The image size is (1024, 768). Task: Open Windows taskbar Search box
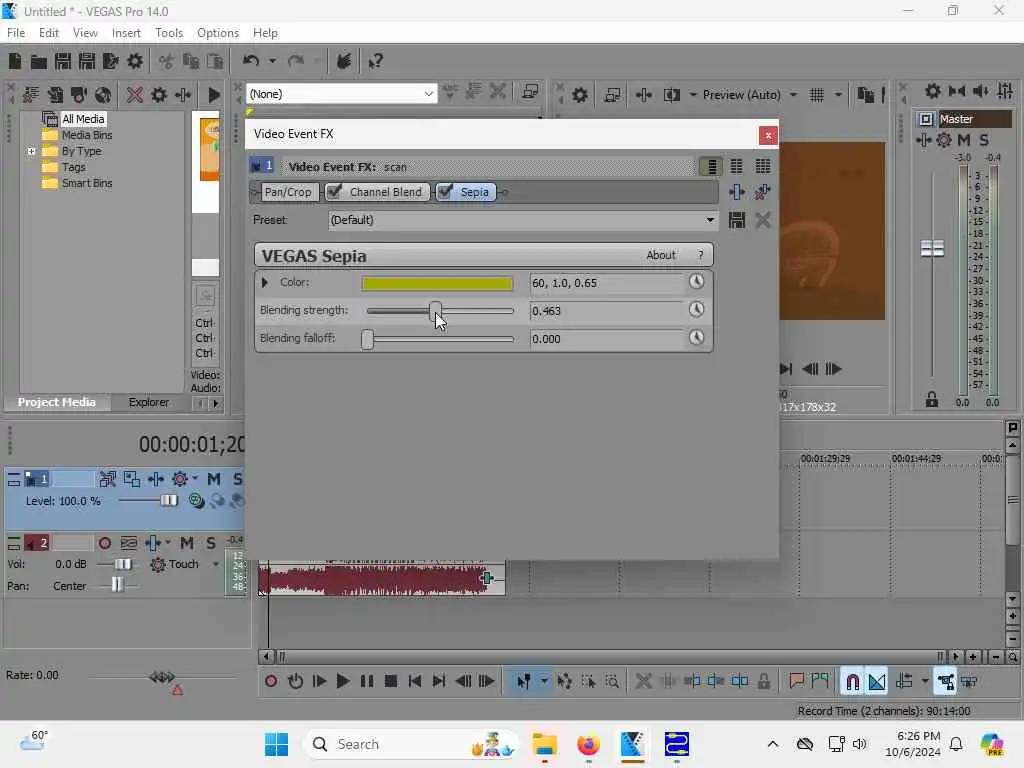[410, 744]
